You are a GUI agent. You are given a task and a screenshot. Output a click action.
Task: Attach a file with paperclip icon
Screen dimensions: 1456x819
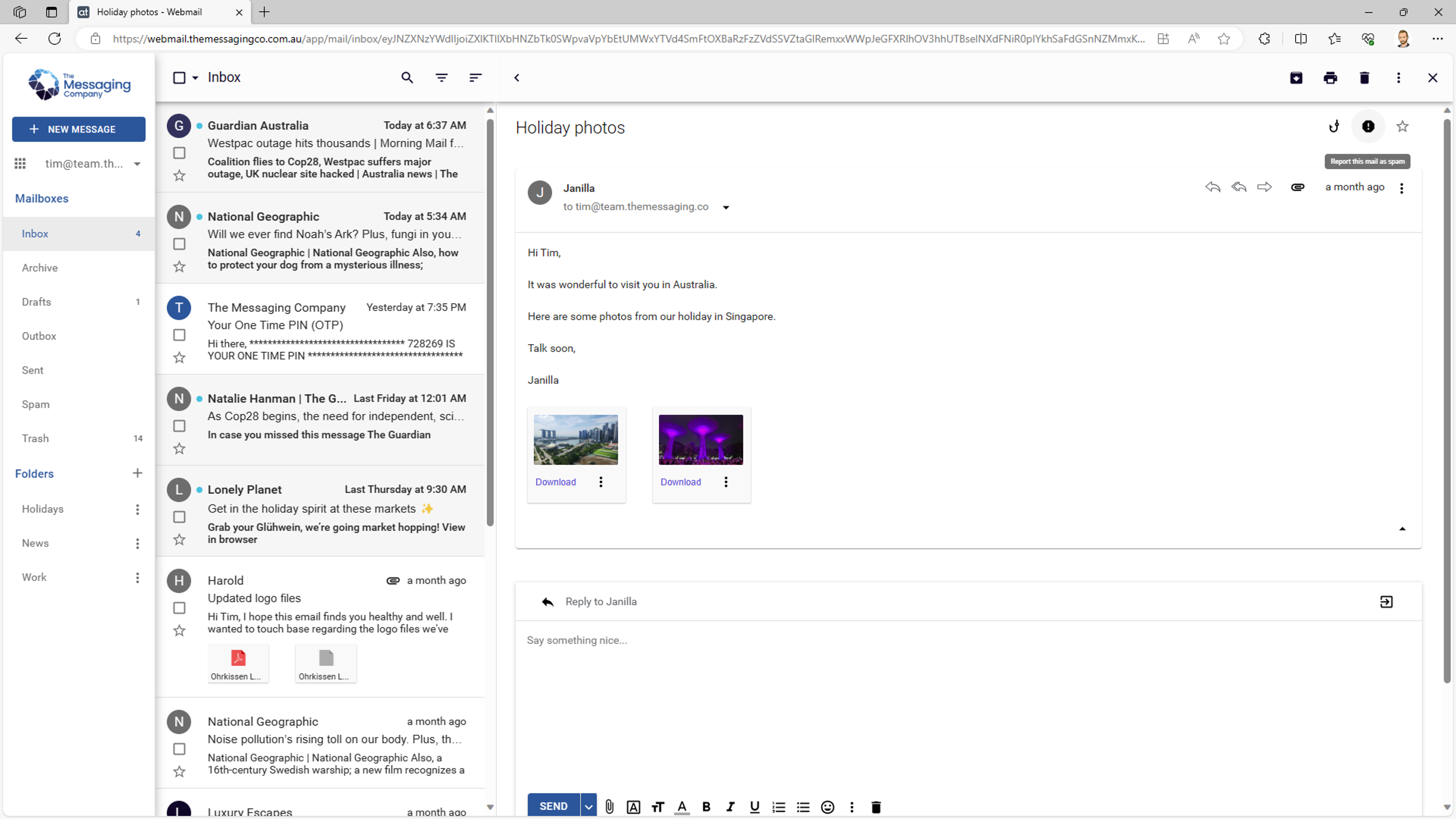(609, 807)
